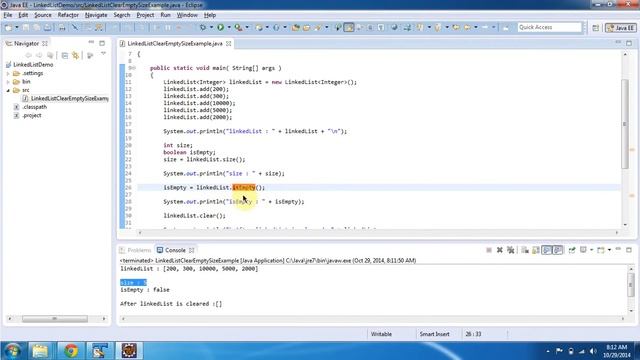Screen dimensions: 640x360
Task: Open the File menu
Action: coord(8,15)
